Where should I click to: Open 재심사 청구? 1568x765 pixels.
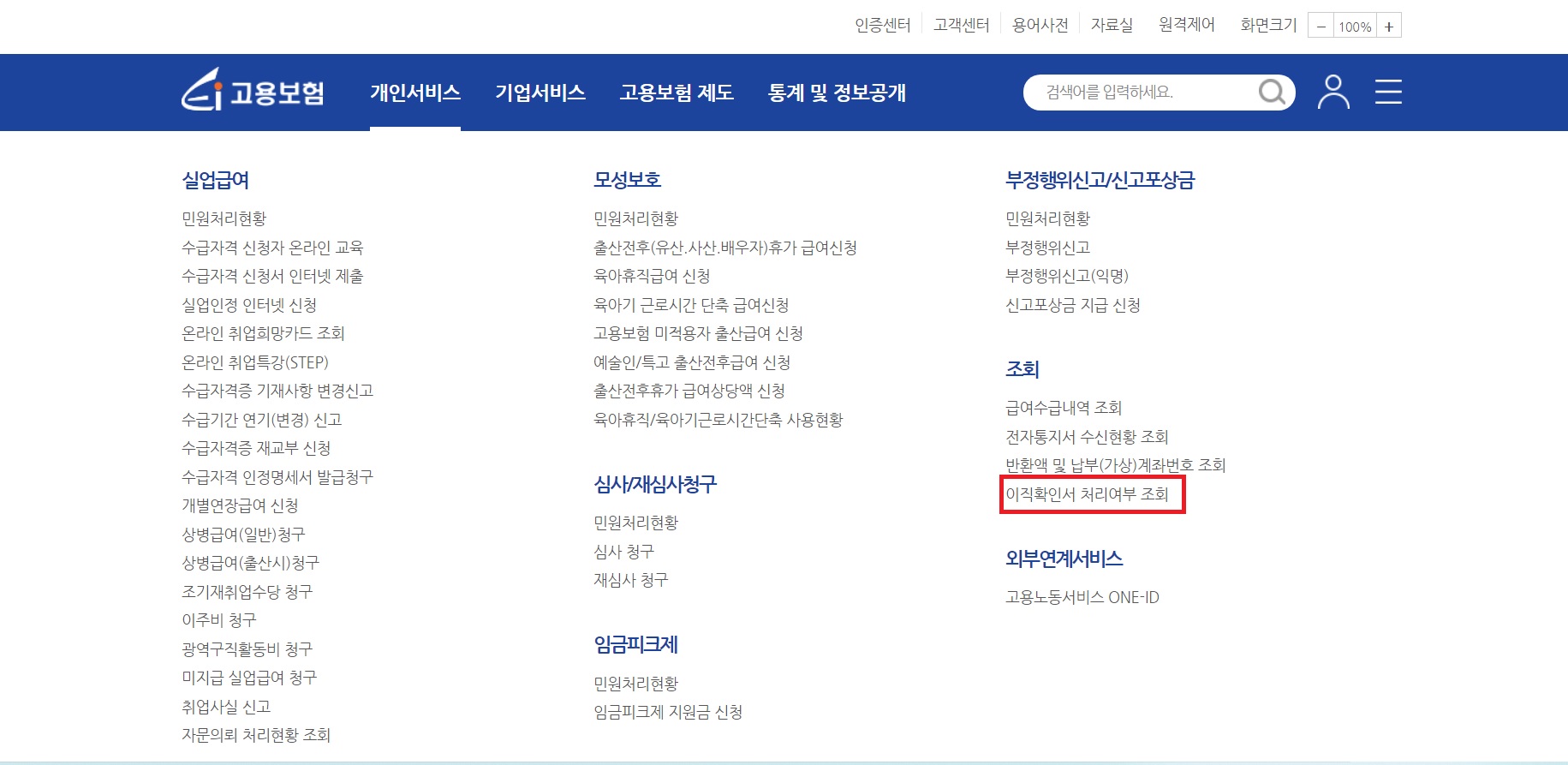(631, 580)
